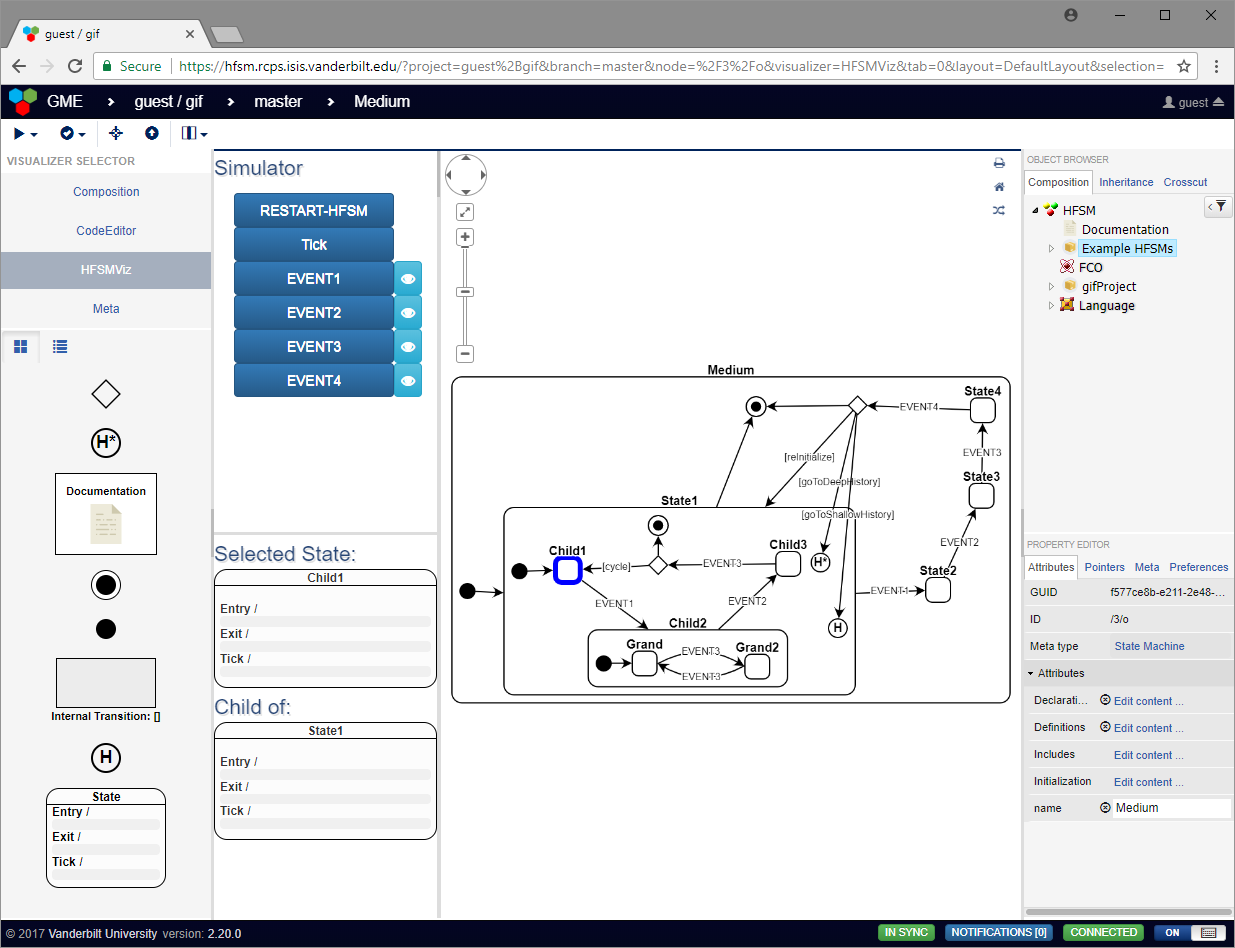Viewport: 1235px width, 948px height.
Task: Select Documentation item in Object Browser tree
Action: (x=1125, y=229)
